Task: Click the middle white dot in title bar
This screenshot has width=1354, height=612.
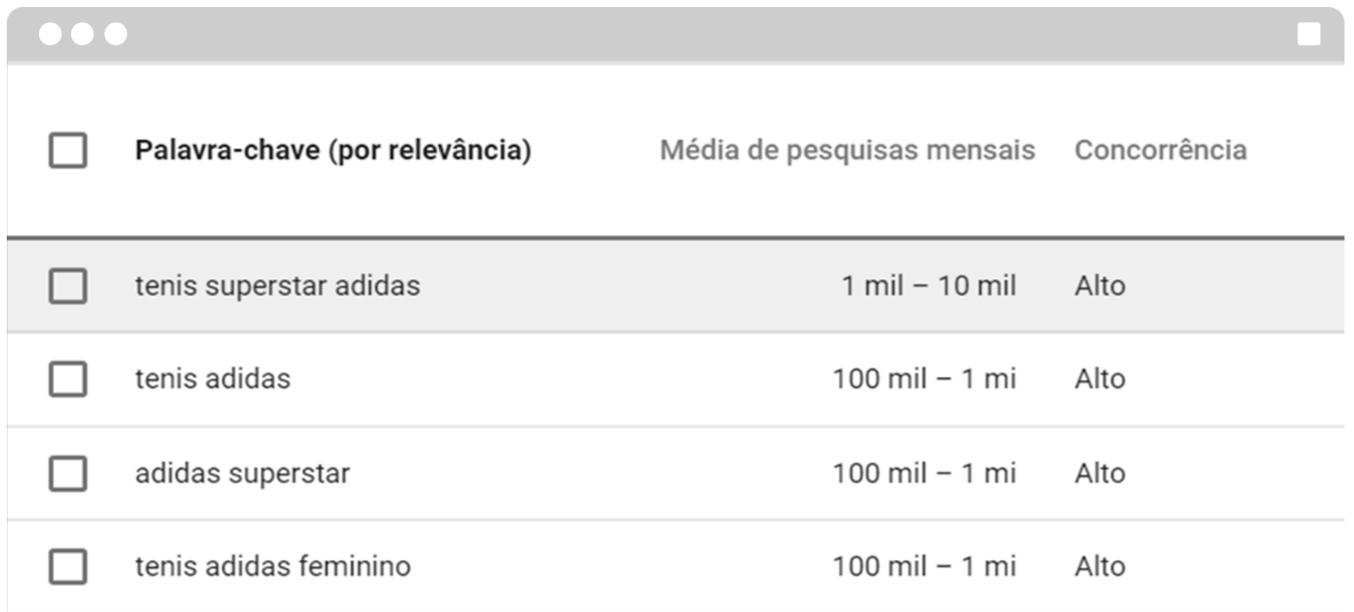Action: 82,35
